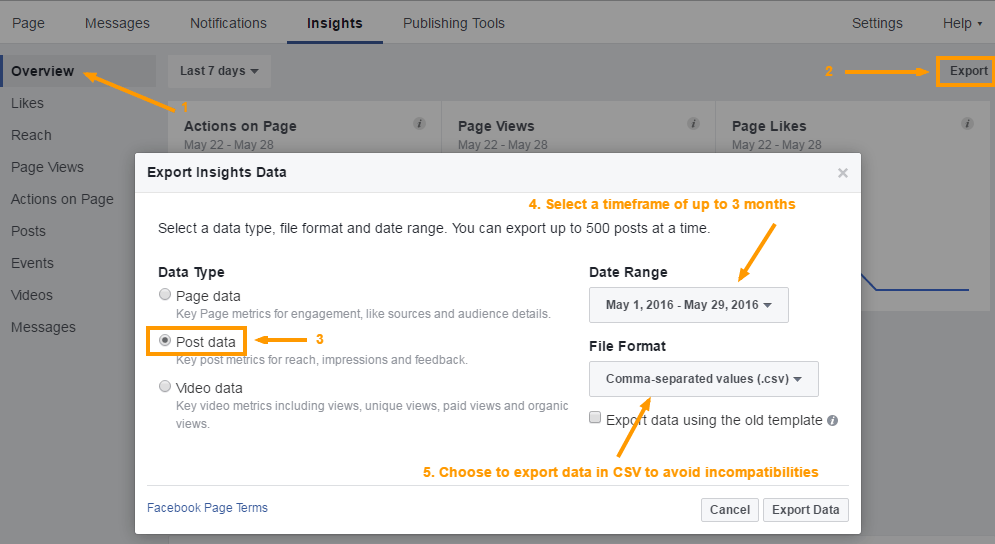The height and width of the screenshot is (544, 995).
Task: Click the Date Range heading
Action: tap(628, 272)
